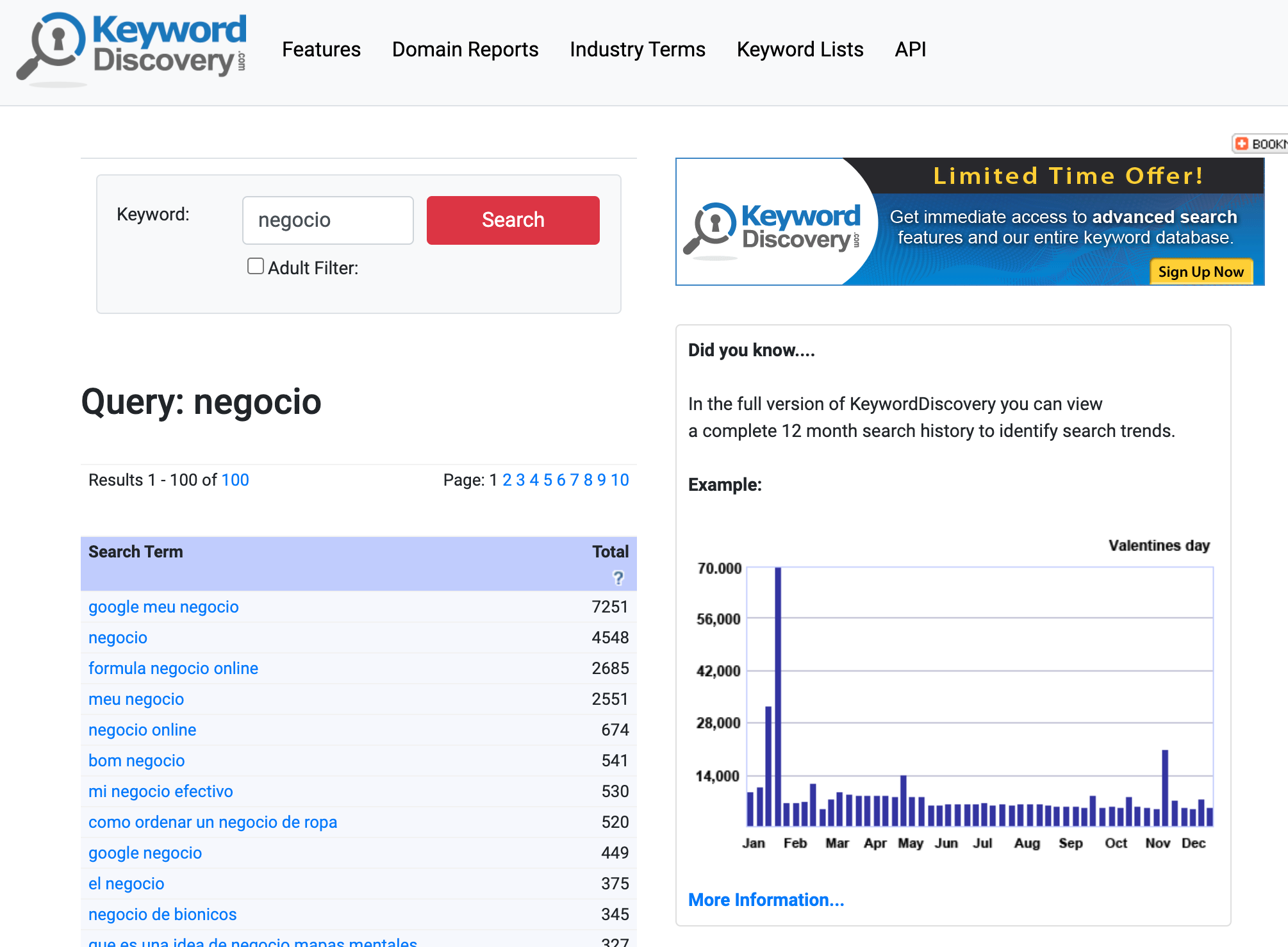Go to results page 10
The height and width of the screenshot is (947, 1288).
[620, 480]
